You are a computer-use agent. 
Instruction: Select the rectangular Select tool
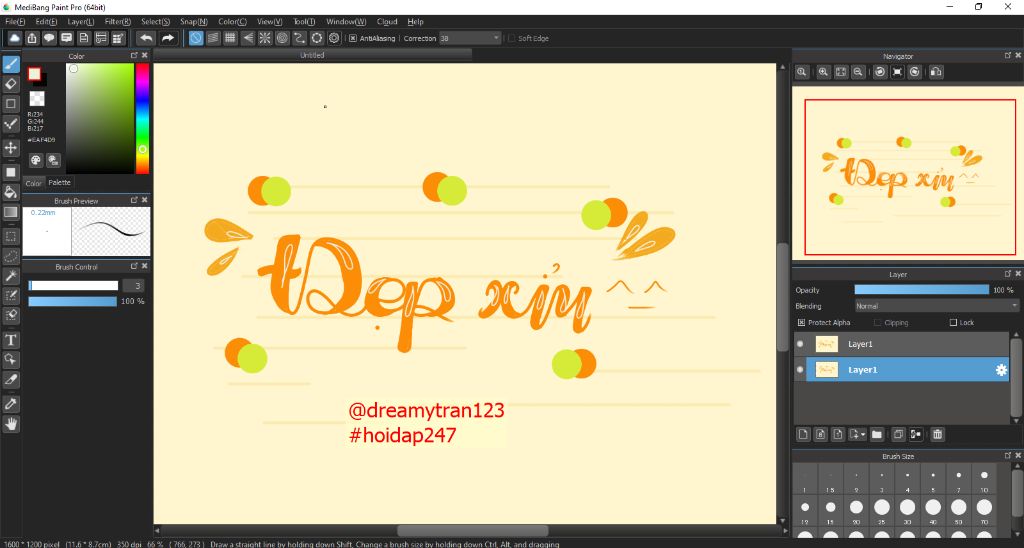click(x=11, y=236)
